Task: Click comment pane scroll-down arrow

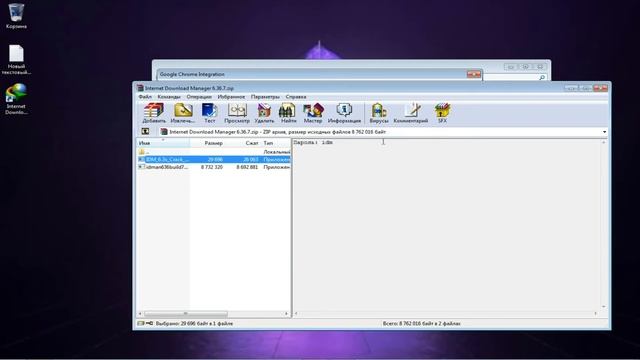Action: click(604, 307)
